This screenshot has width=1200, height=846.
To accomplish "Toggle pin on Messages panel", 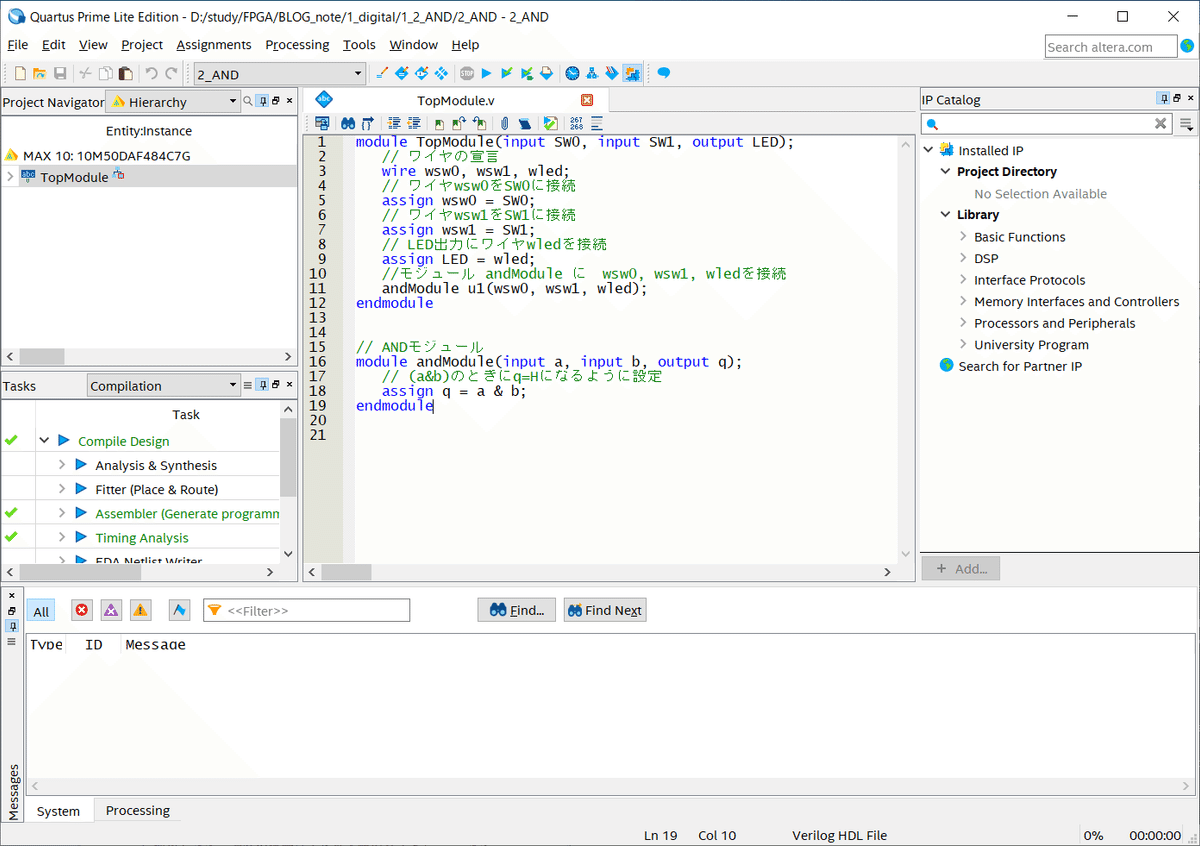I will (12, 626).
